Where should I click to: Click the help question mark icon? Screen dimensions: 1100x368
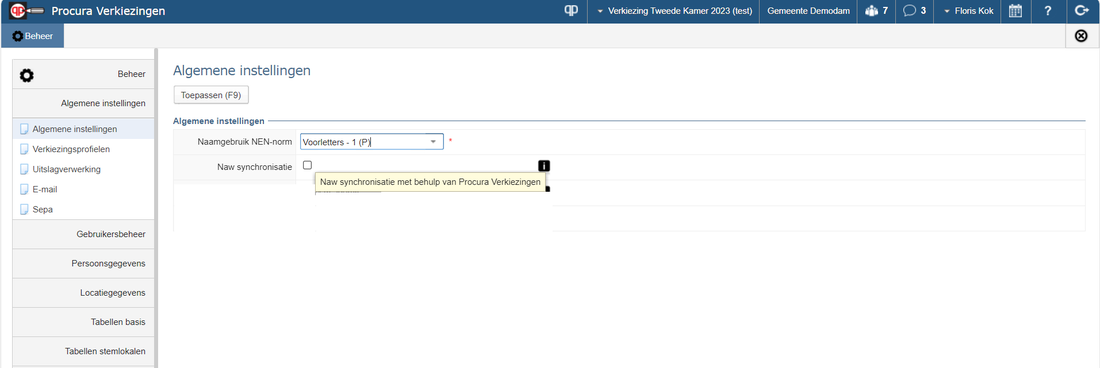pyautogui.click(x=1047, y=11)
